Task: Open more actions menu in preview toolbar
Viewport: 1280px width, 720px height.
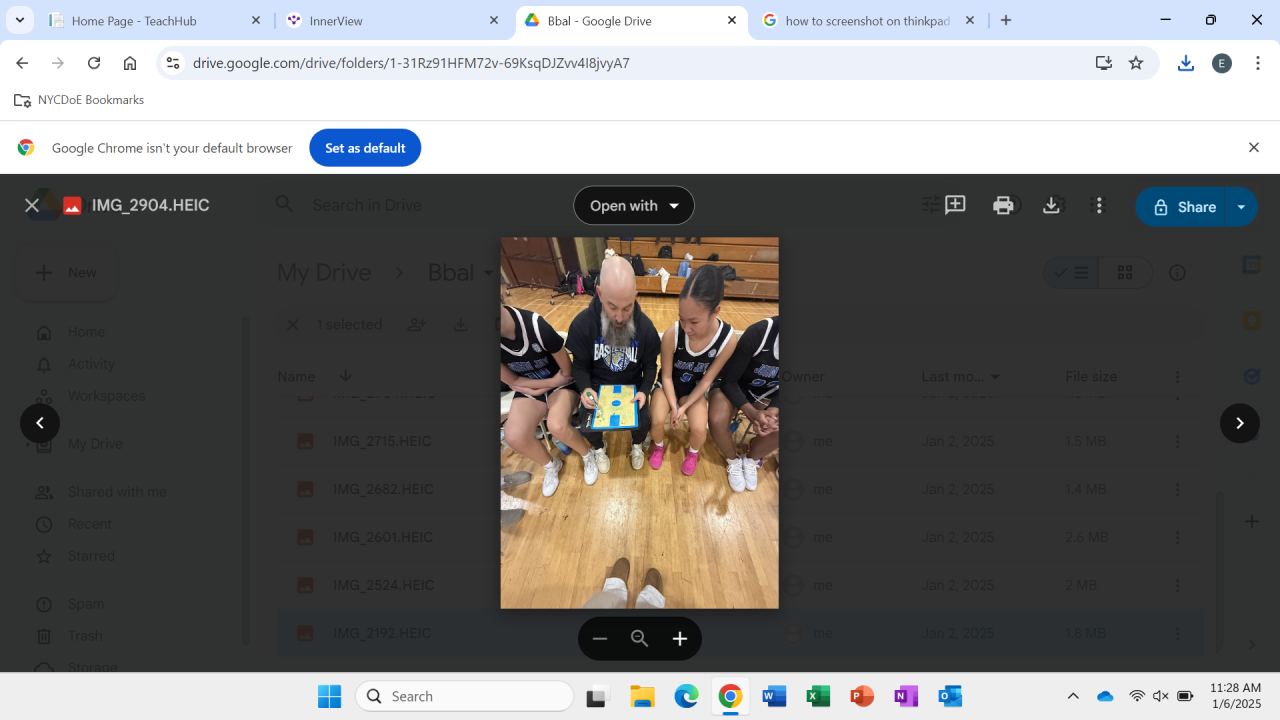Action: [1099, 205]
